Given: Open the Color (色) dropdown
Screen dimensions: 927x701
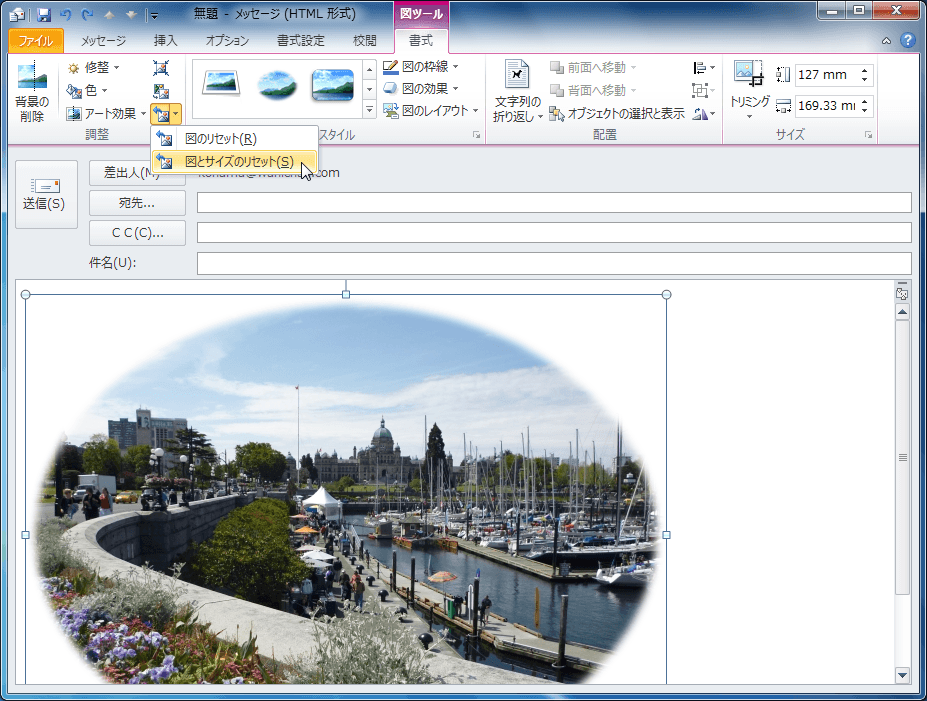Looking at the screenshot, I should coord(86,90).
